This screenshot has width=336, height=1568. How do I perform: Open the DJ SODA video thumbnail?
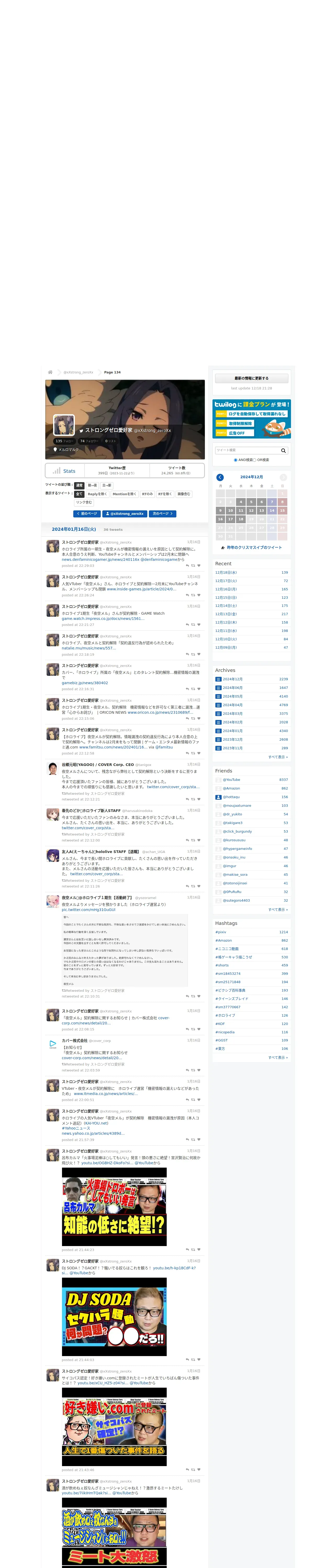(114, 1316)
